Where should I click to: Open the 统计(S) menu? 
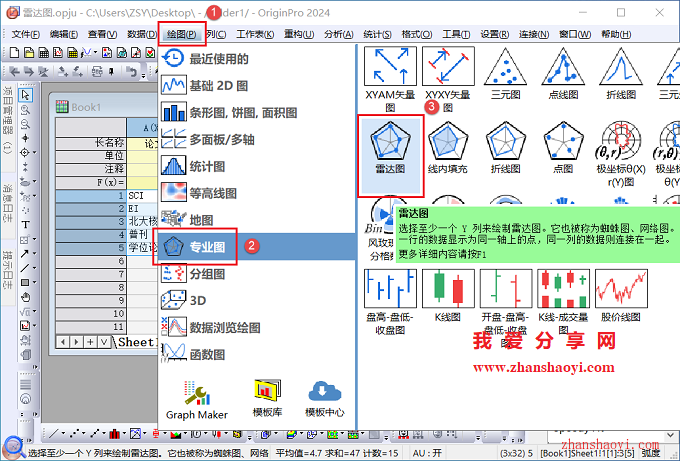point(377,34)
